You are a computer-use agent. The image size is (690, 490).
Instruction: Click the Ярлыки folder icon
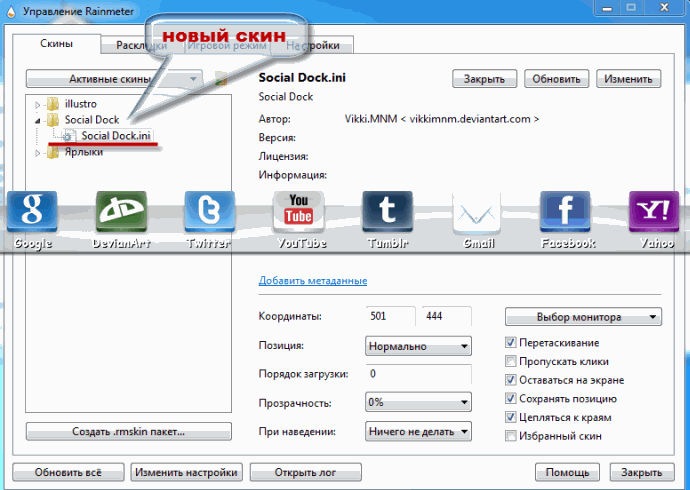click(x=53, y=152)
